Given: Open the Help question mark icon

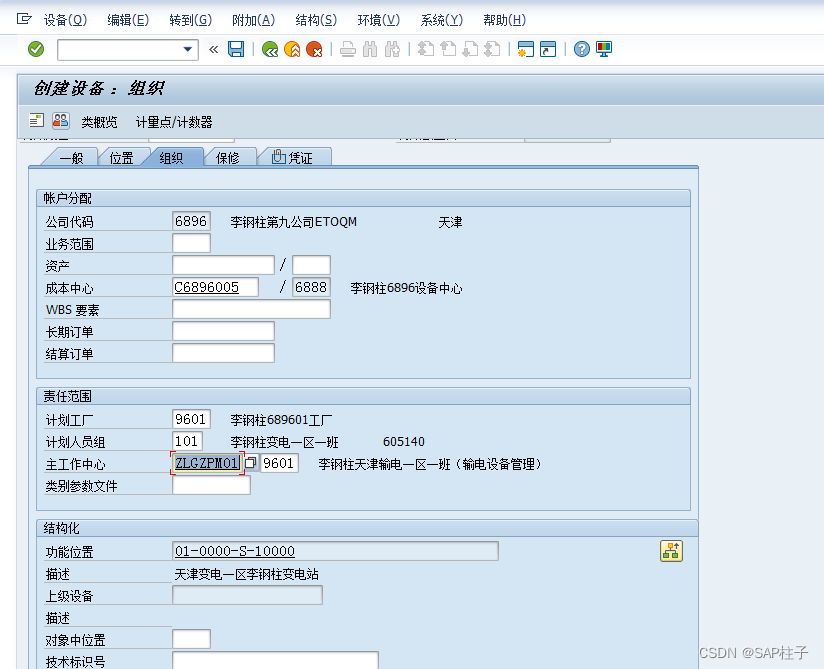Looking at the screenshot, I should click(x=582, y=49).
